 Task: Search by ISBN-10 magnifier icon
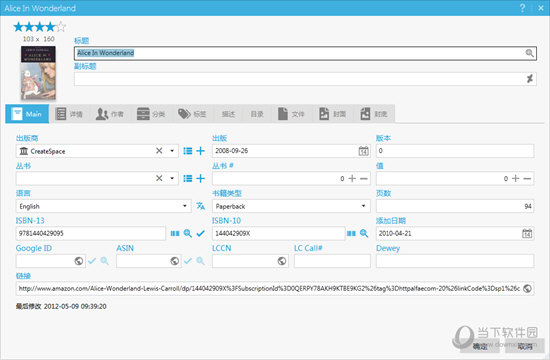[x=364, y=233]
